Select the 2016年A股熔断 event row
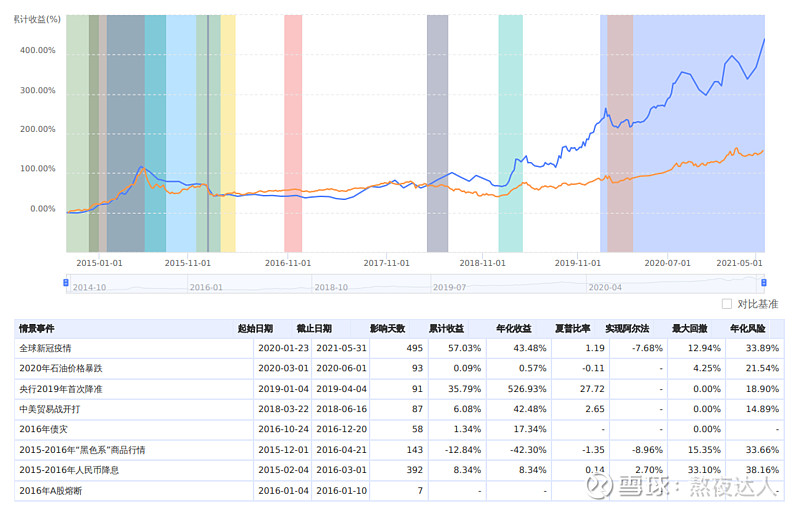The image size is (800, 511). click(399, 491)
